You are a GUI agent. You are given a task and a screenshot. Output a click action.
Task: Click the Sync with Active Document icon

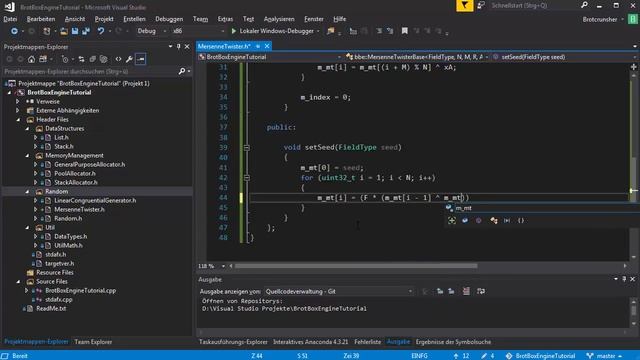tap(81, 59)
